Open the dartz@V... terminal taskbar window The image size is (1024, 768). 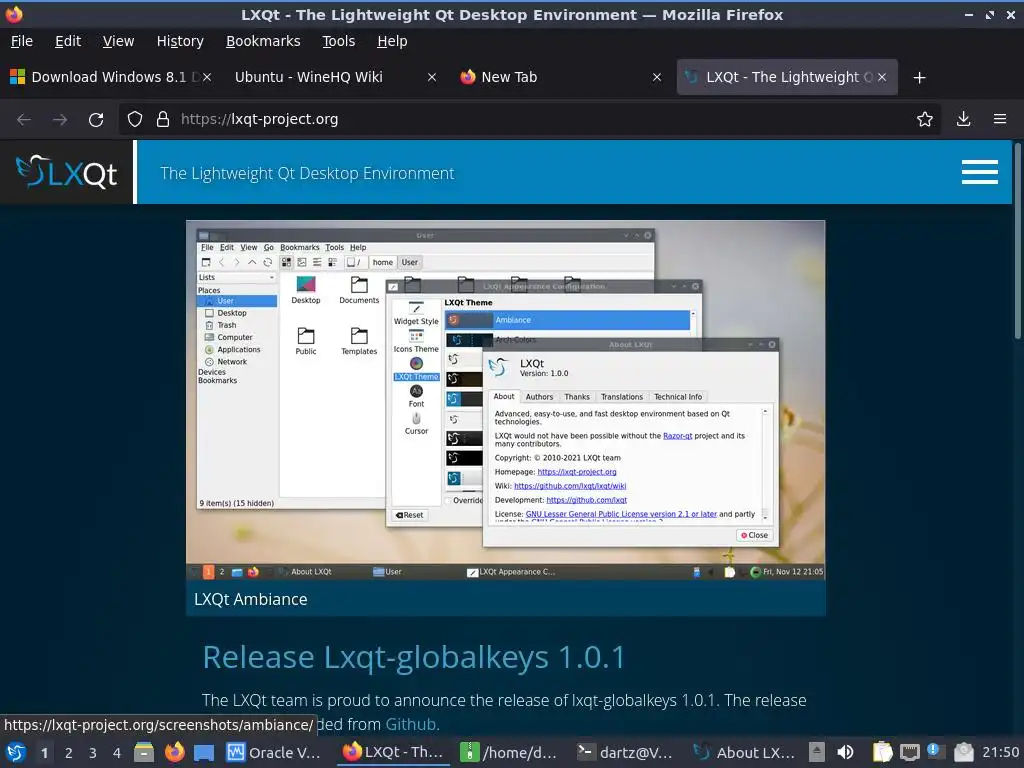click(625, 753)
